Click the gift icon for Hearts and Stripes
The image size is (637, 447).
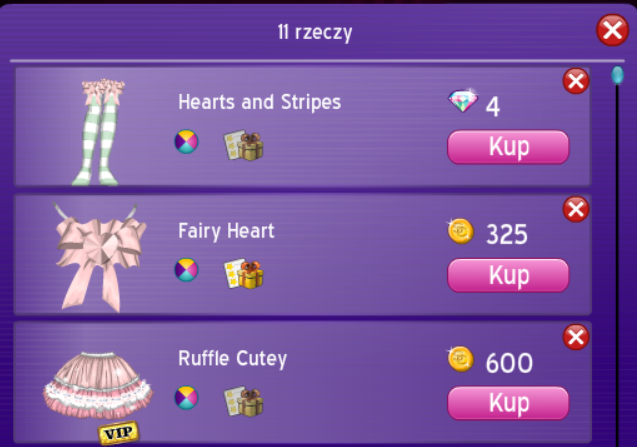(243, 145)
